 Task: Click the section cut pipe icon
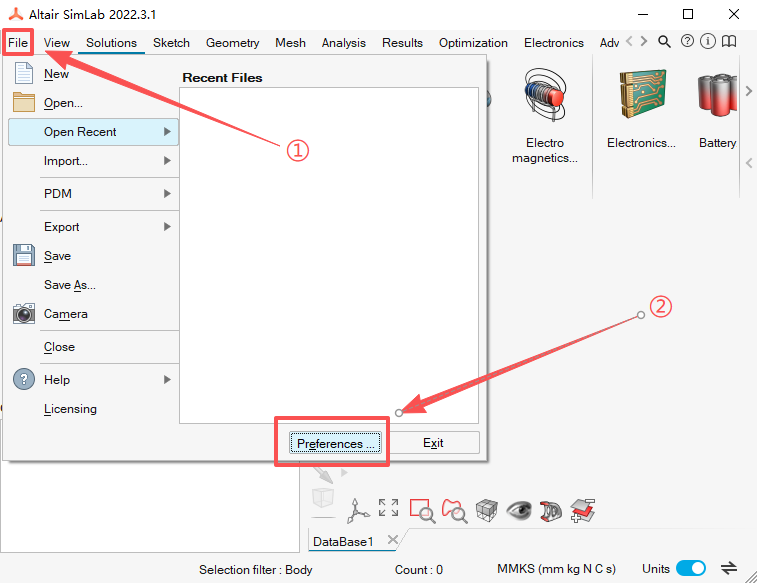(550, 511)
